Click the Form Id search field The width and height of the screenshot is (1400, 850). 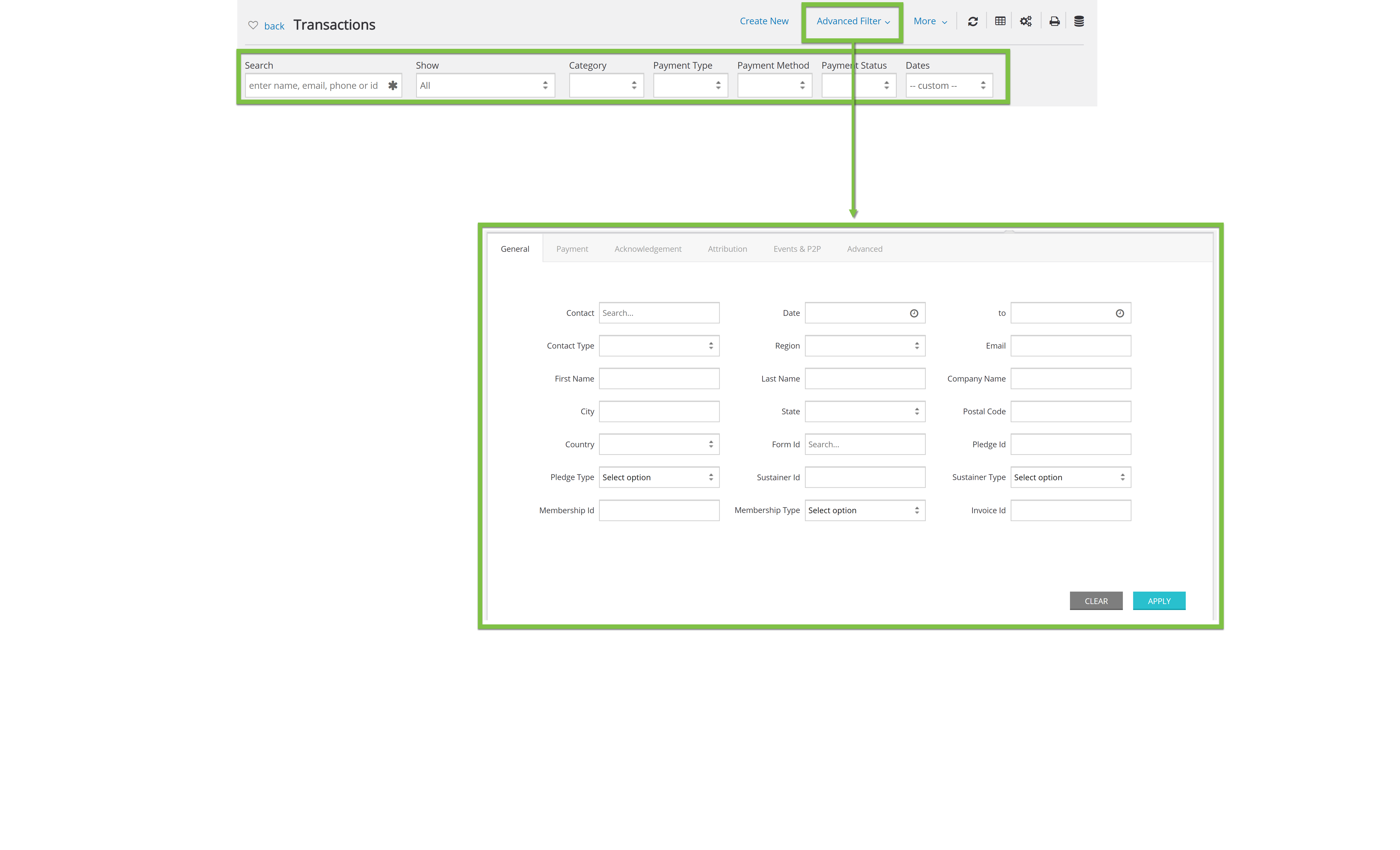(865, 445)
